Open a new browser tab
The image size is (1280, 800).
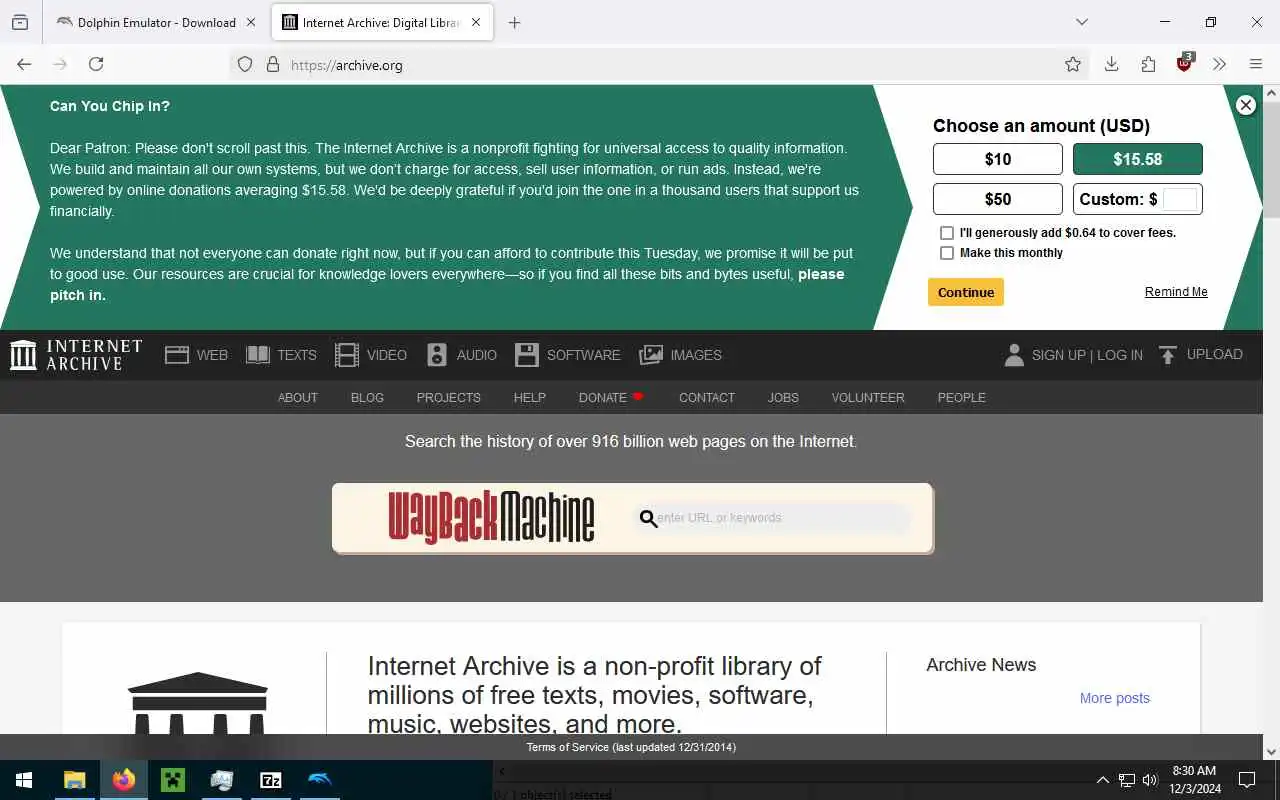click(514, 22)
